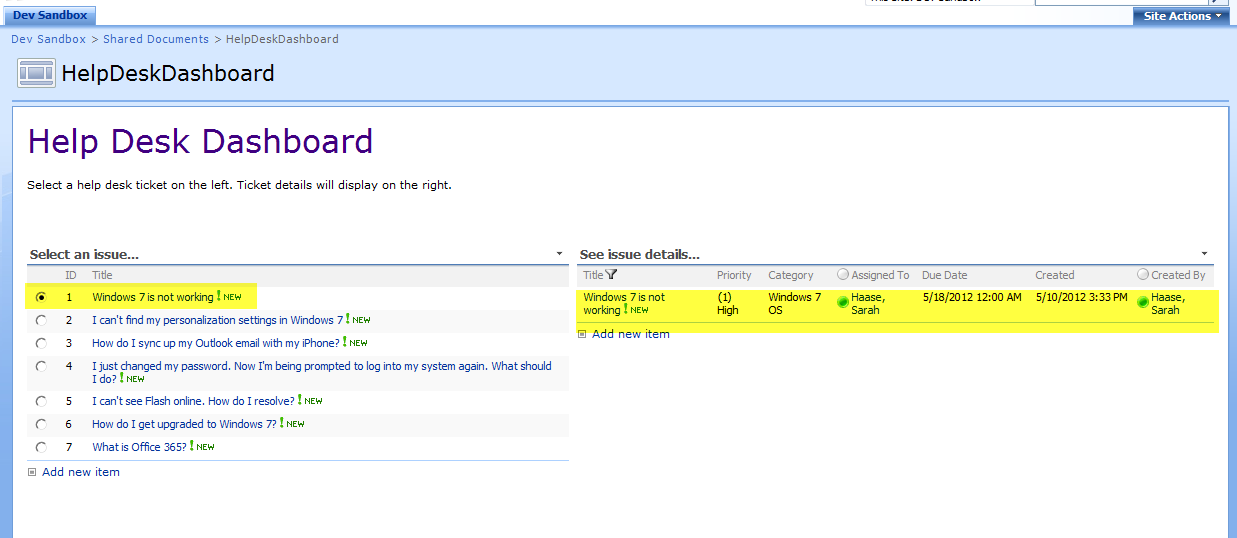1237x538 pixels.
Task: Select radio button for issue 2
Action: pos(41,320)
